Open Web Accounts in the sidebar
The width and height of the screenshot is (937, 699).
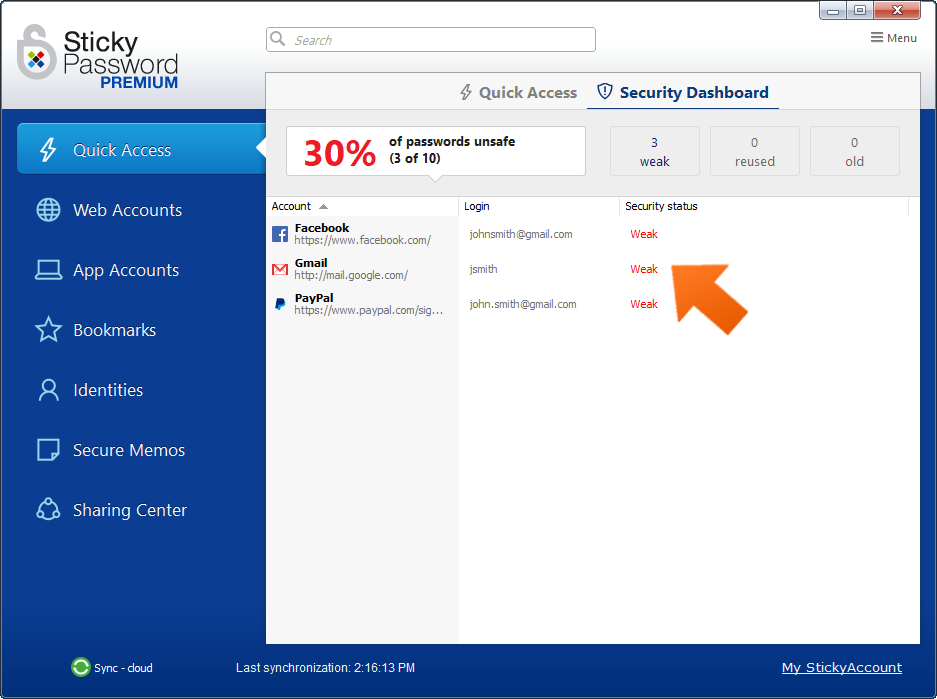127,210
